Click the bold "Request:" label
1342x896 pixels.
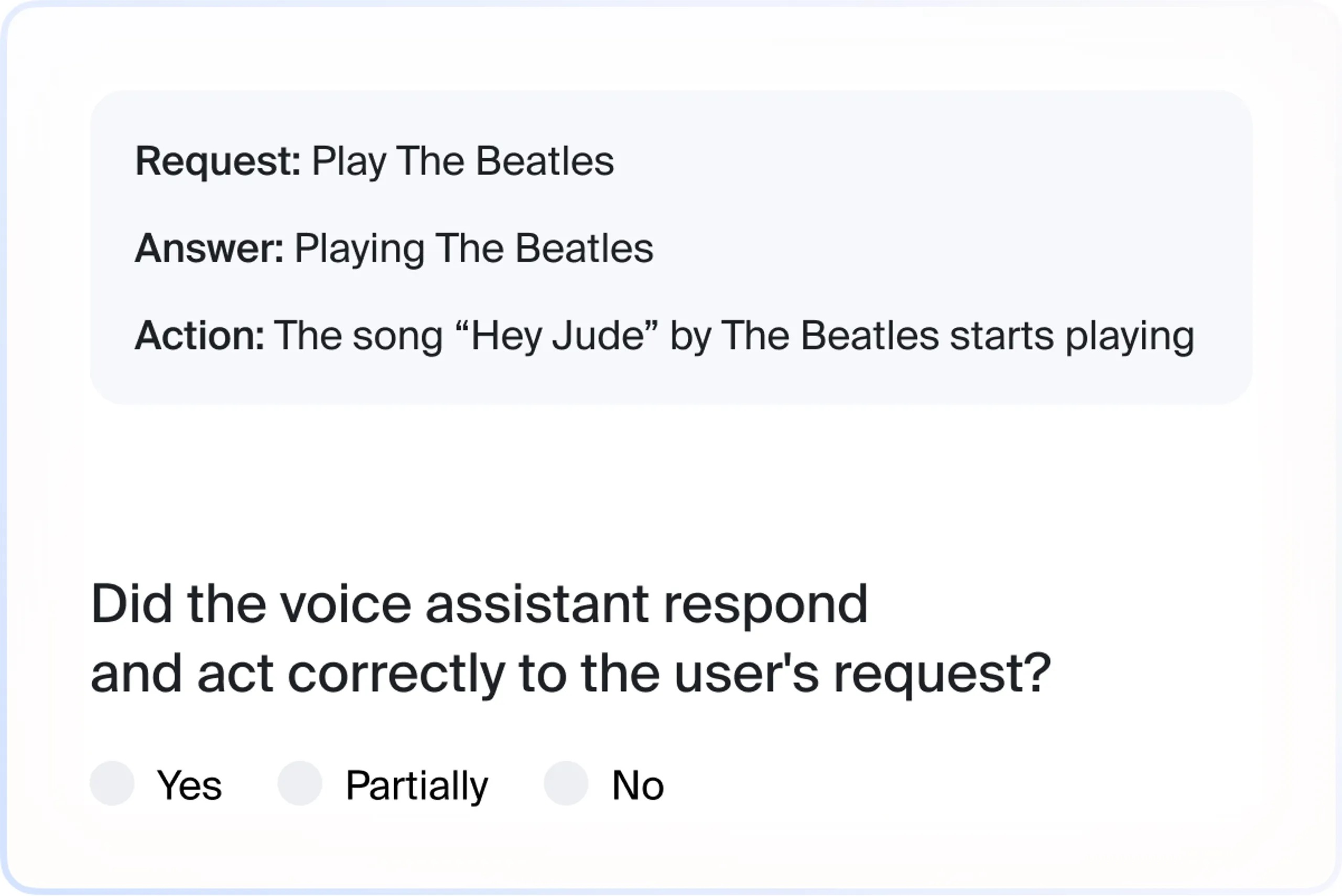218,163
